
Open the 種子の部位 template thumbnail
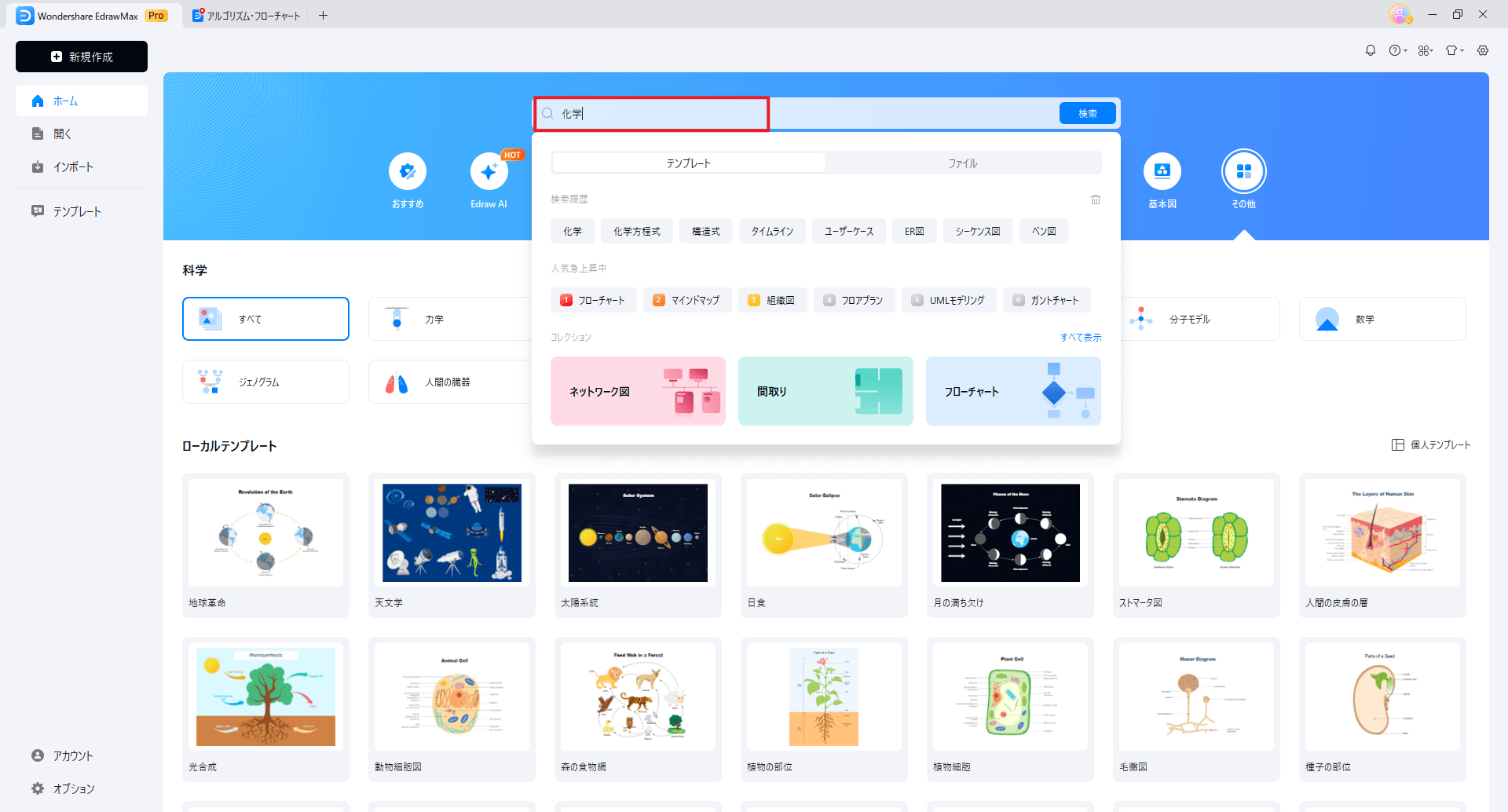[1382, 697]
